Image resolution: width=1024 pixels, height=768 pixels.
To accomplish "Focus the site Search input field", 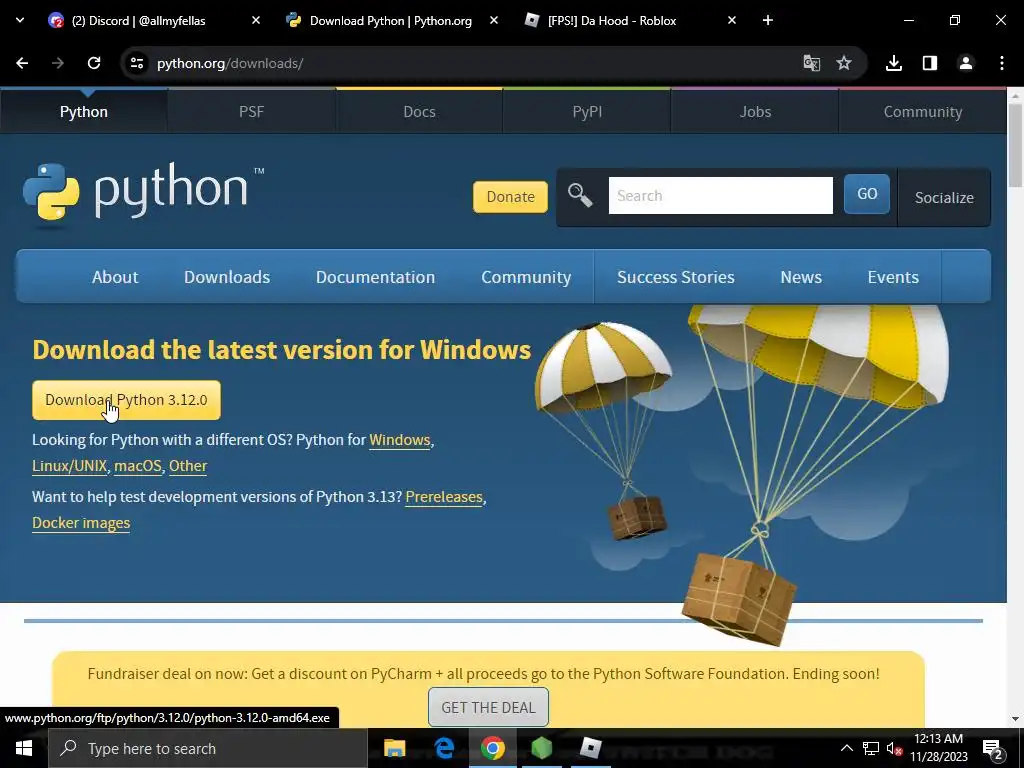I will click(720, 195).
